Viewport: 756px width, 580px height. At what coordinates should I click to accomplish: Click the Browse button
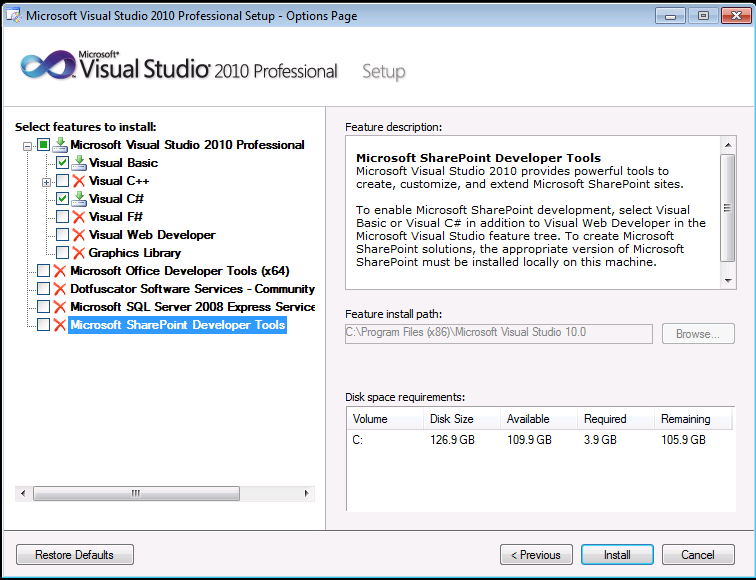click(698, 334)
